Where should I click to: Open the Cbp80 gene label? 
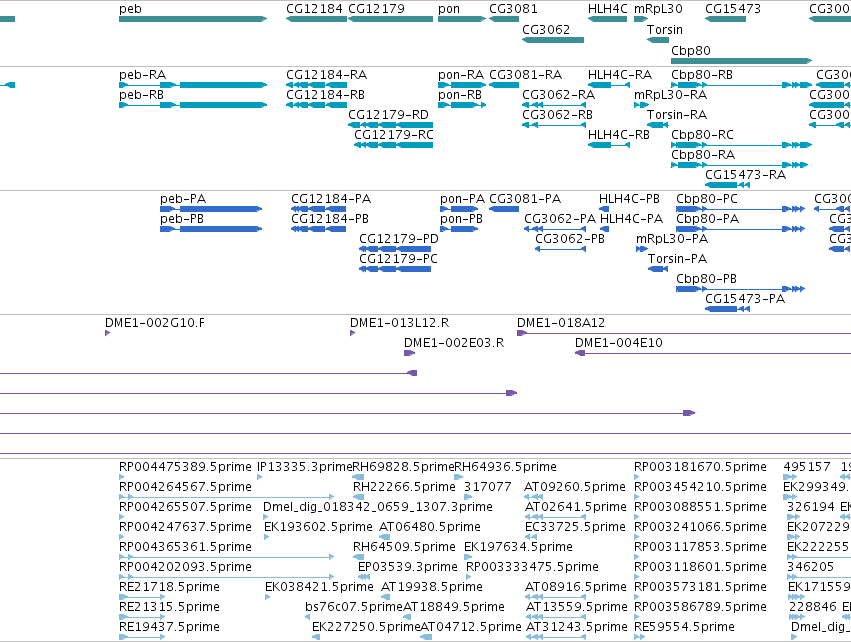[691, 50]
